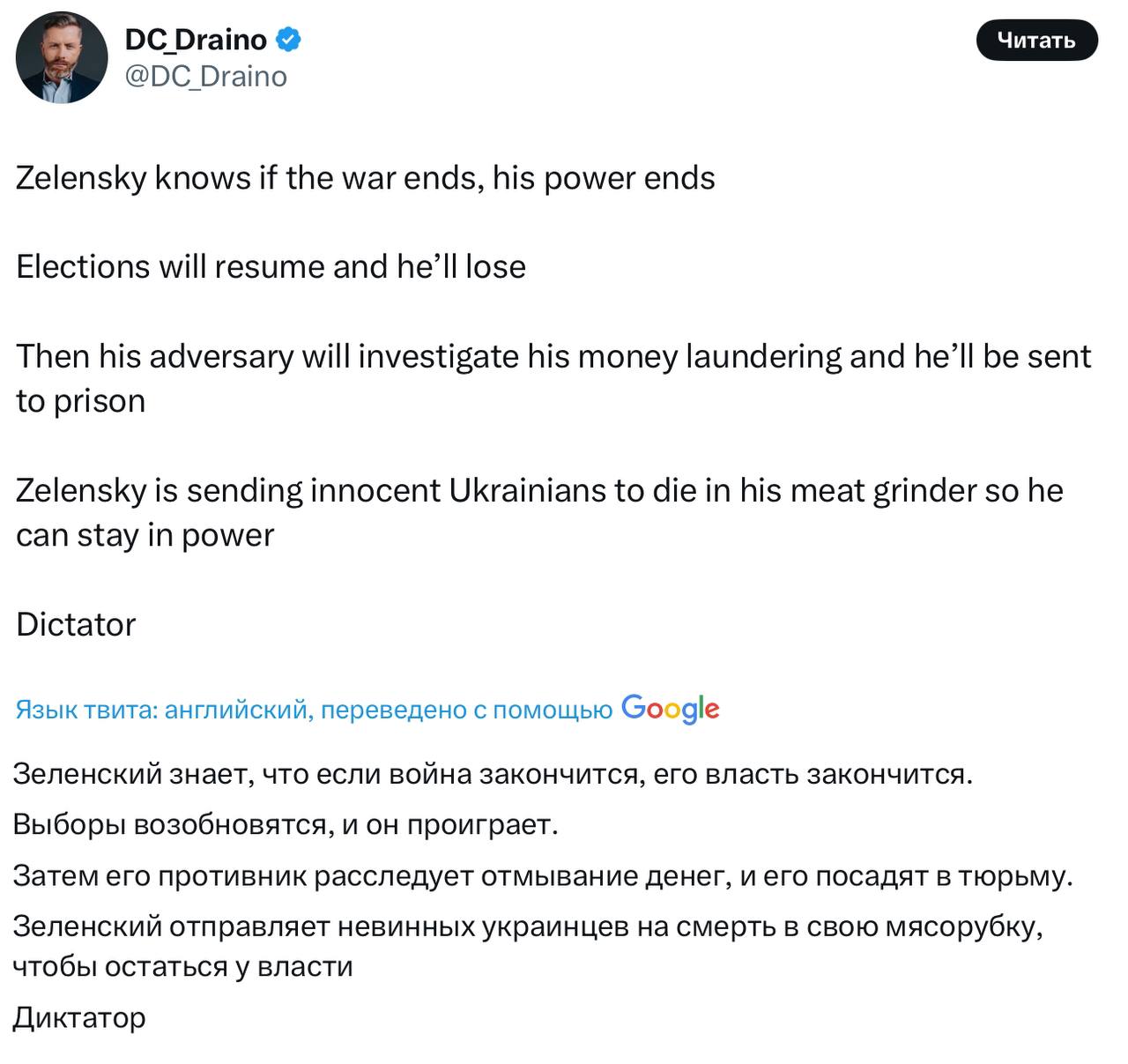Select the 'Elections will resume and he'll lose' line
1128x1064 pixels.
pyautogui.click(x=271, y=267)
